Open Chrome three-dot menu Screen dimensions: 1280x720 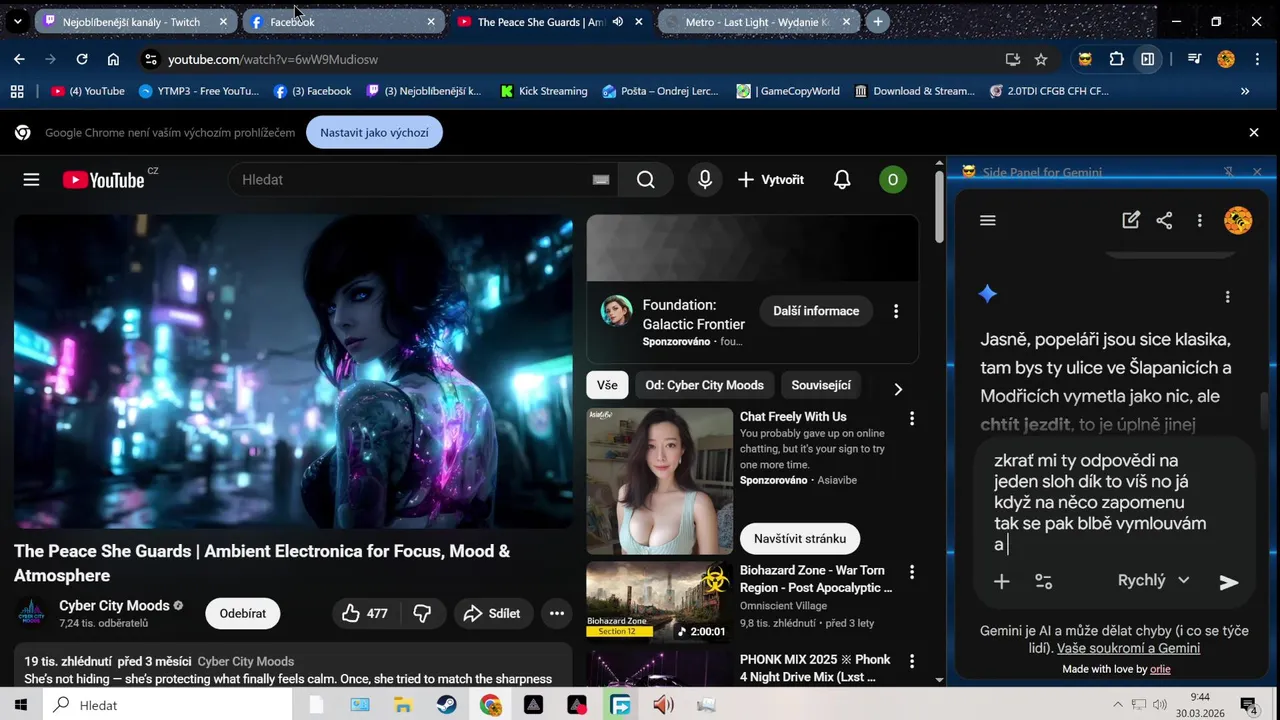tap(1256, 59)
